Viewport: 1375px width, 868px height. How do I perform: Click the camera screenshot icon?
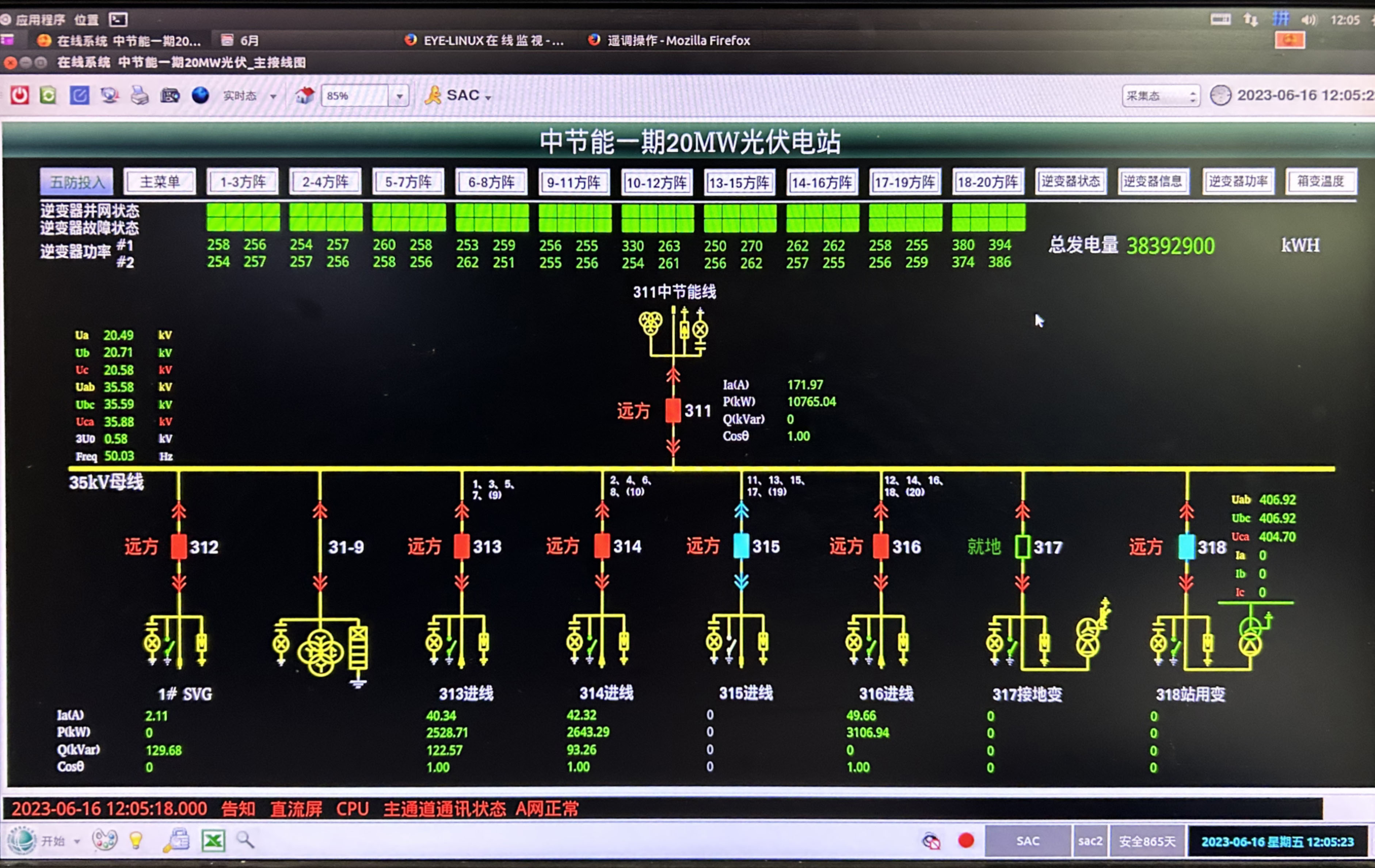click(x=170, y=95)
